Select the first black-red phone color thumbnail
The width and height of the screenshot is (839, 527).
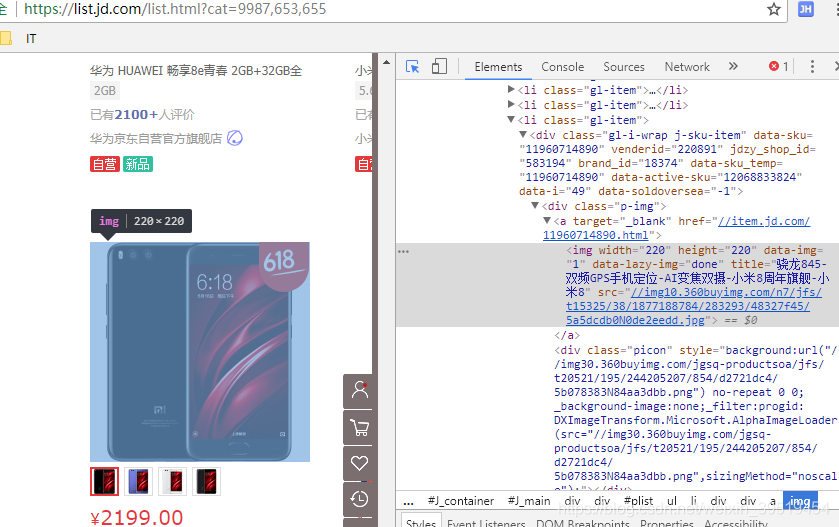click(x=104, y=482)
